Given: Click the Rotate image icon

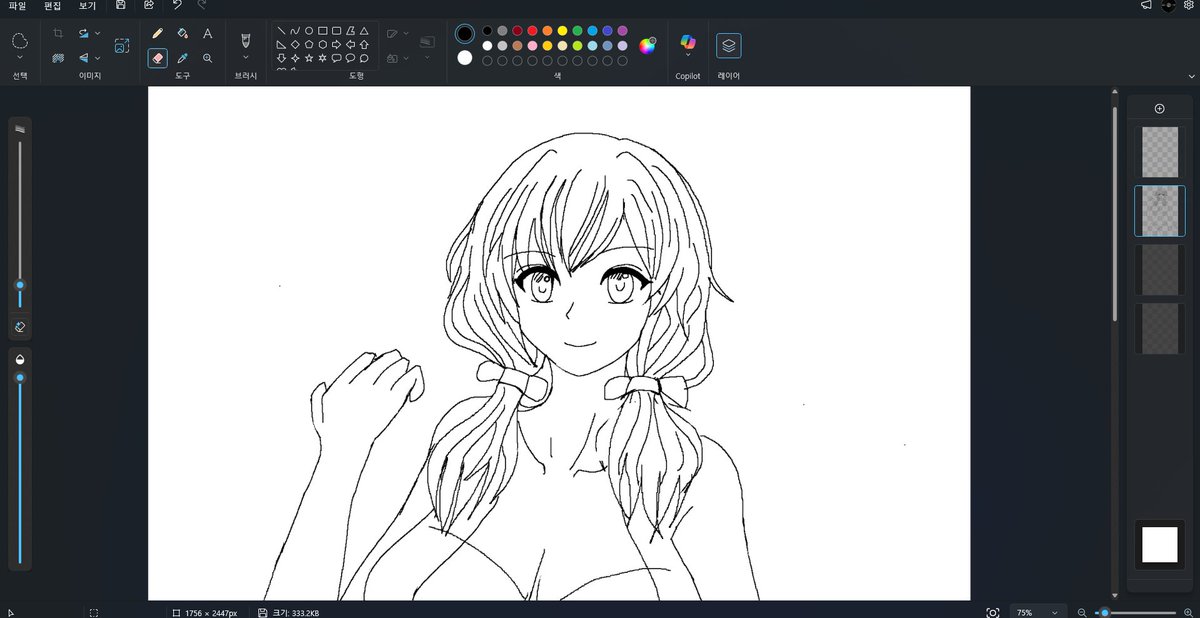Looking at the screenshot, I should (x=84, y=33).
